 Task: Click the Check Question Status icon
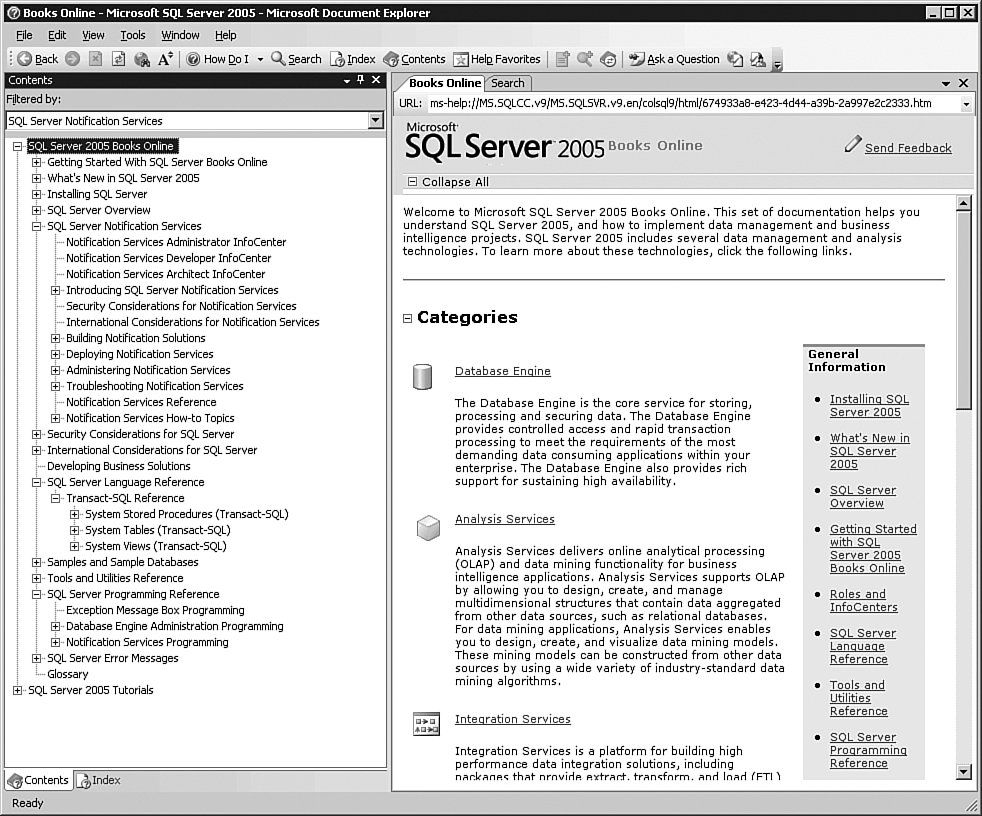coord(735,59)
